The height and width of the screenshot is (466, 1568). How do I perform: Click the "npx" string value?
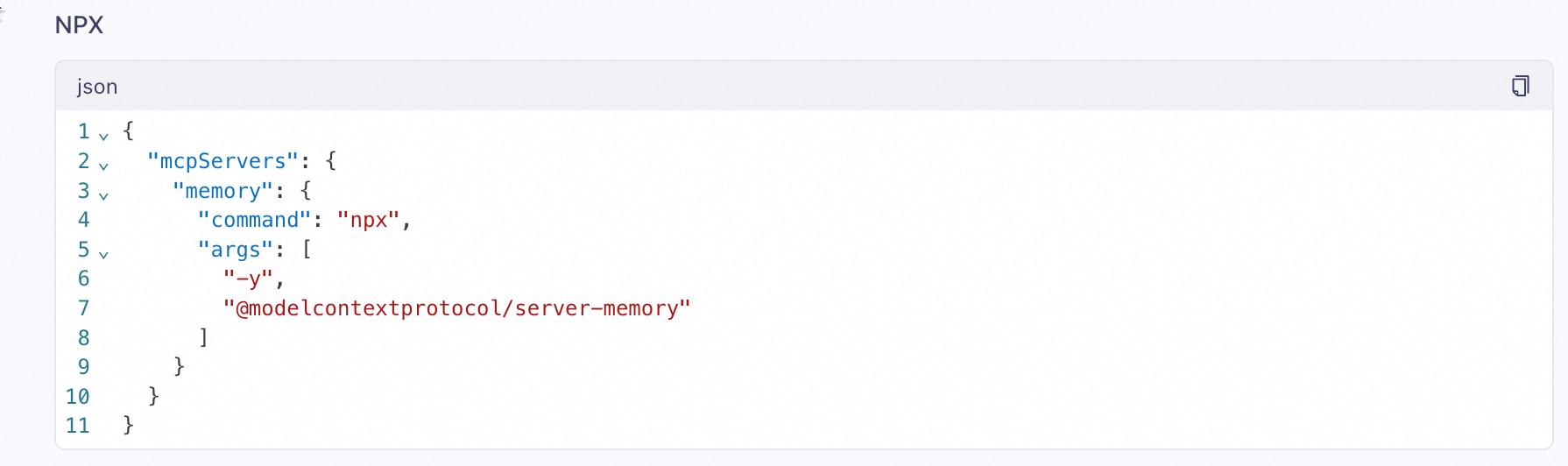(x=369, y=220)
